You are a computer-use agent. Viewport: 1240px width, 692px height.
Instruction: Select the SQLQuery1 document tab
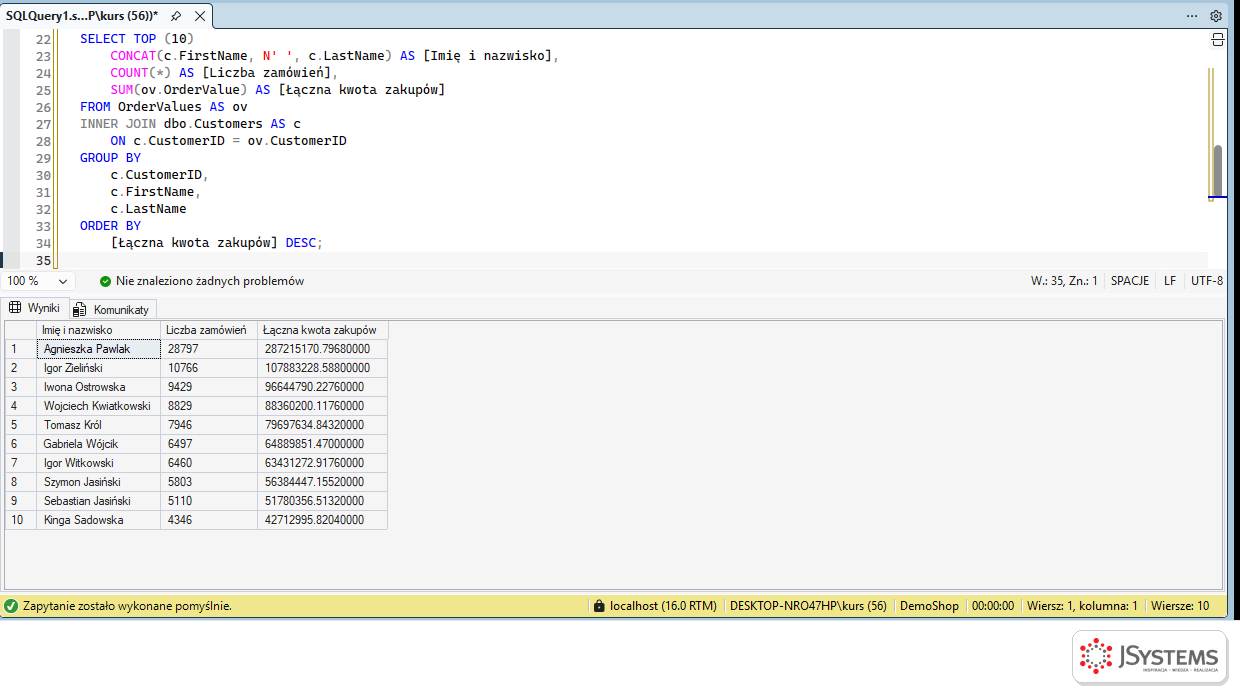82,16
